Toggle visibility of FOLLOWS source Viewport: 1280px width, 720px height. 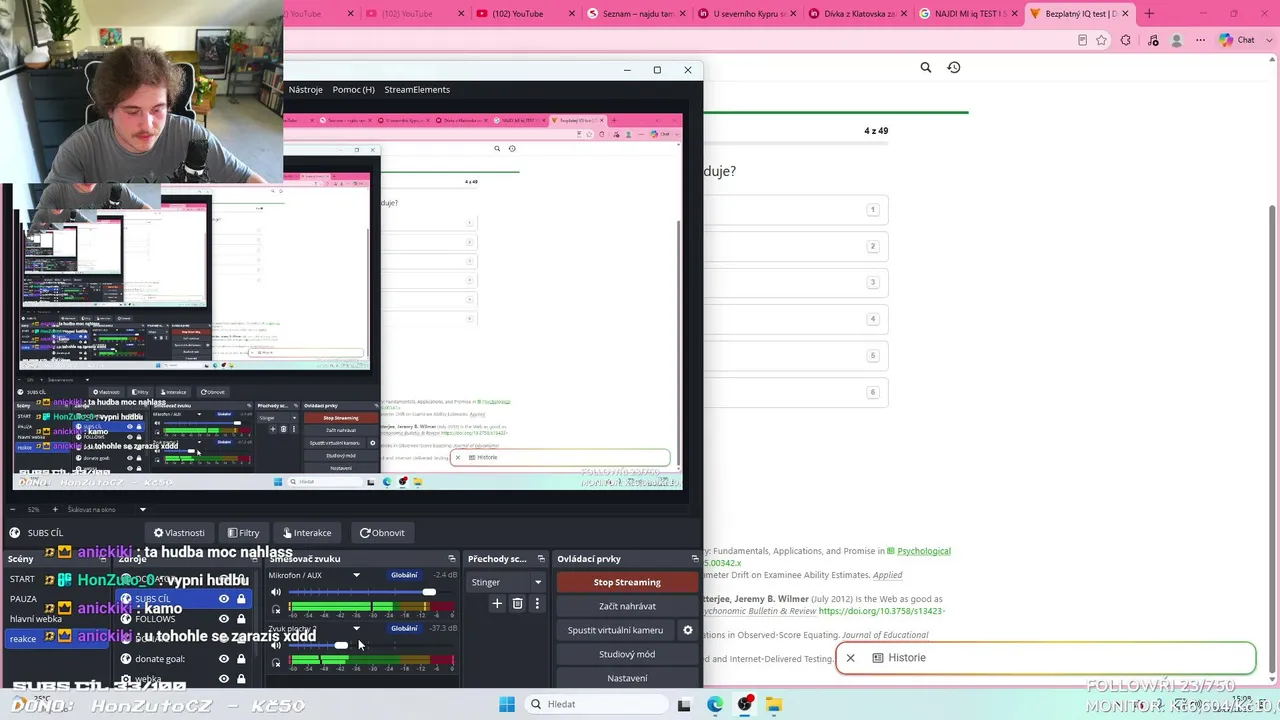click(x=224, y=619)
